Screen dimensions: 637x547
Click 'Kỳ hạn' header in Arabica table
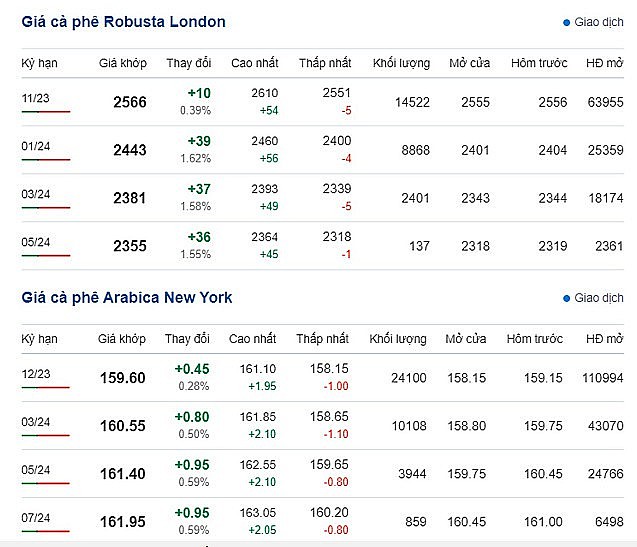point(39,339)
